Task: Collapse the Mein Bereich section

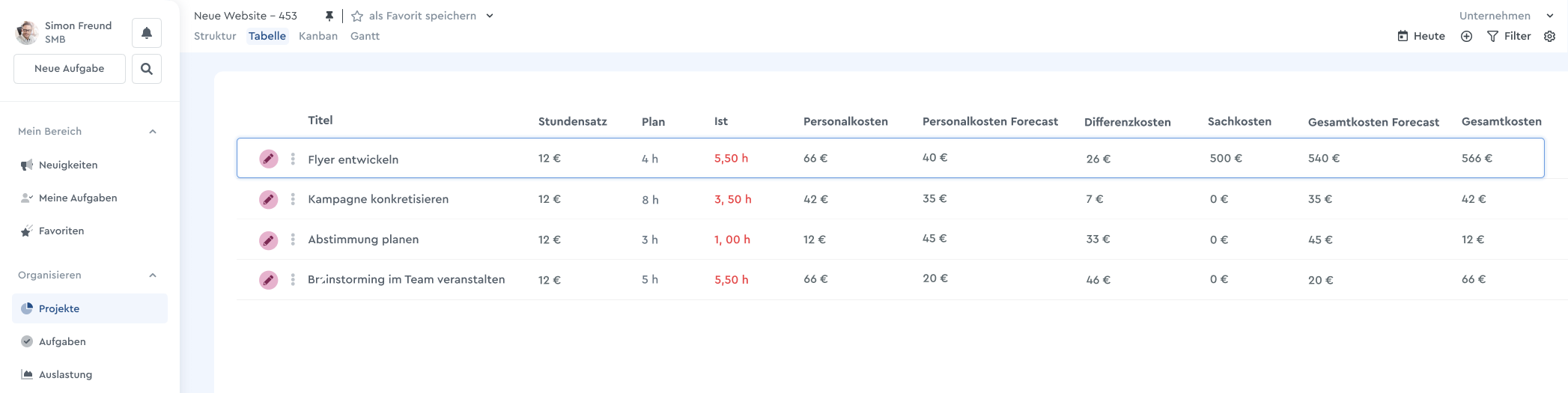Action: [153, 132]
